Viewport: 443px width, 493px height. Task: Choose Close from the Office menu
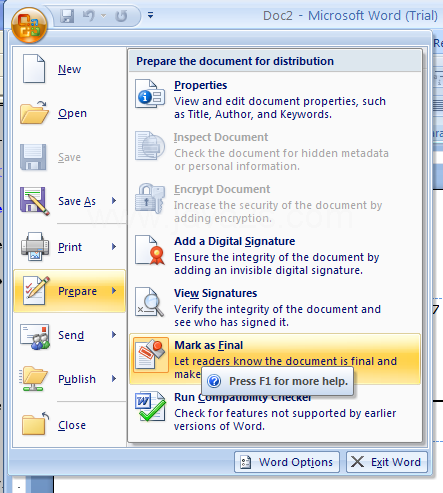(69, 425)
